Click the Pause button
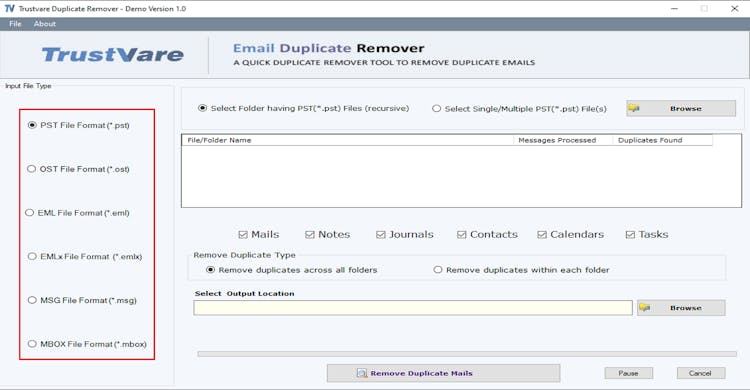 629,373
